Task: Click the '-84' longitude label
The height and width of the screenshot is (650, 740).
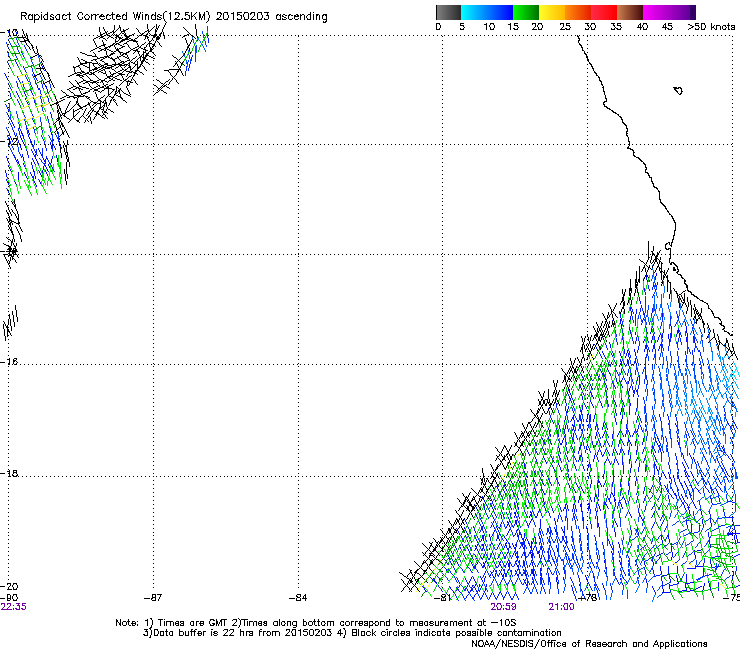Action: [x=298, y=598]
